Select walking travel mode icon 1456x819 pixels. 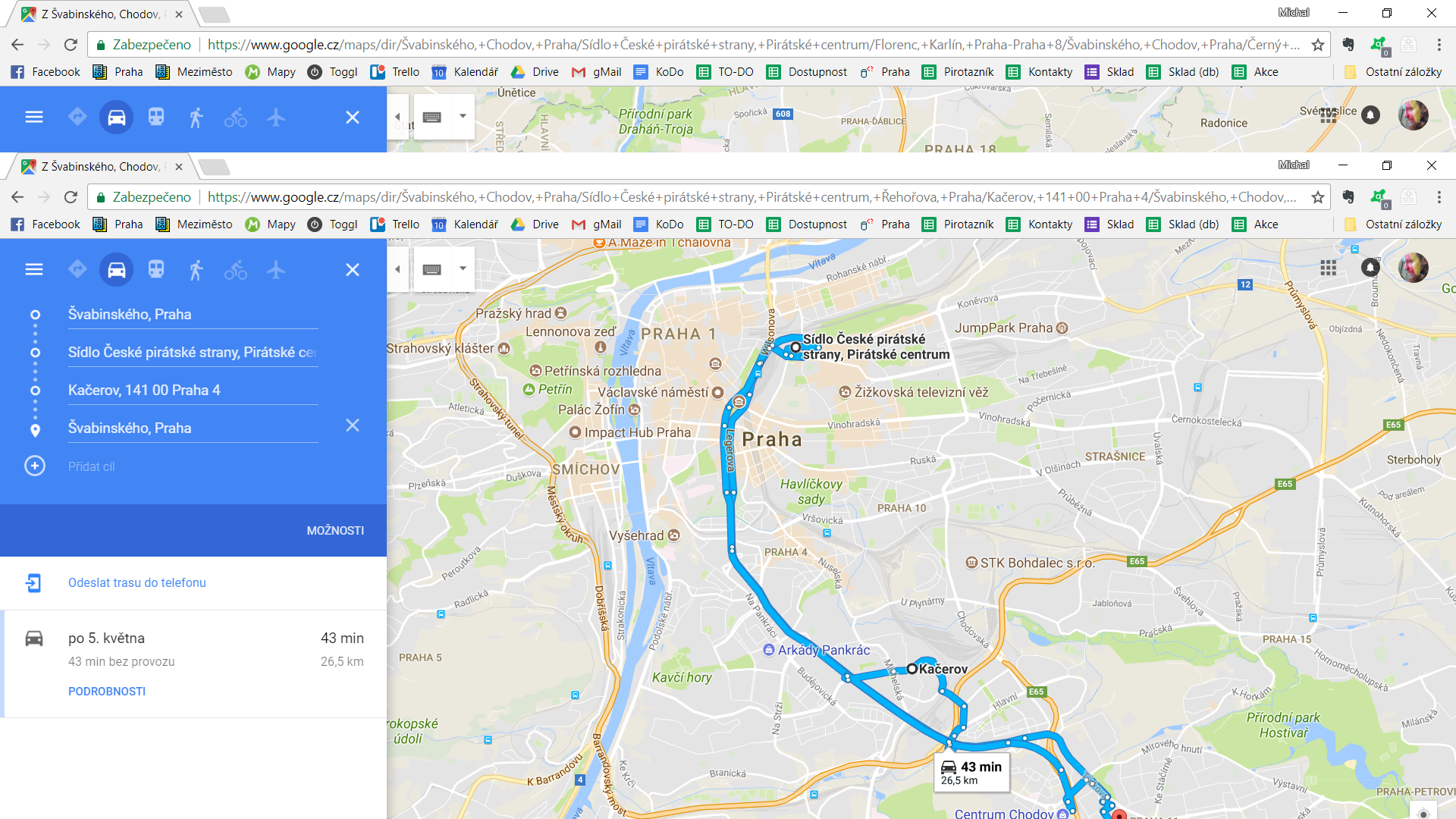(x=196, y=270)
